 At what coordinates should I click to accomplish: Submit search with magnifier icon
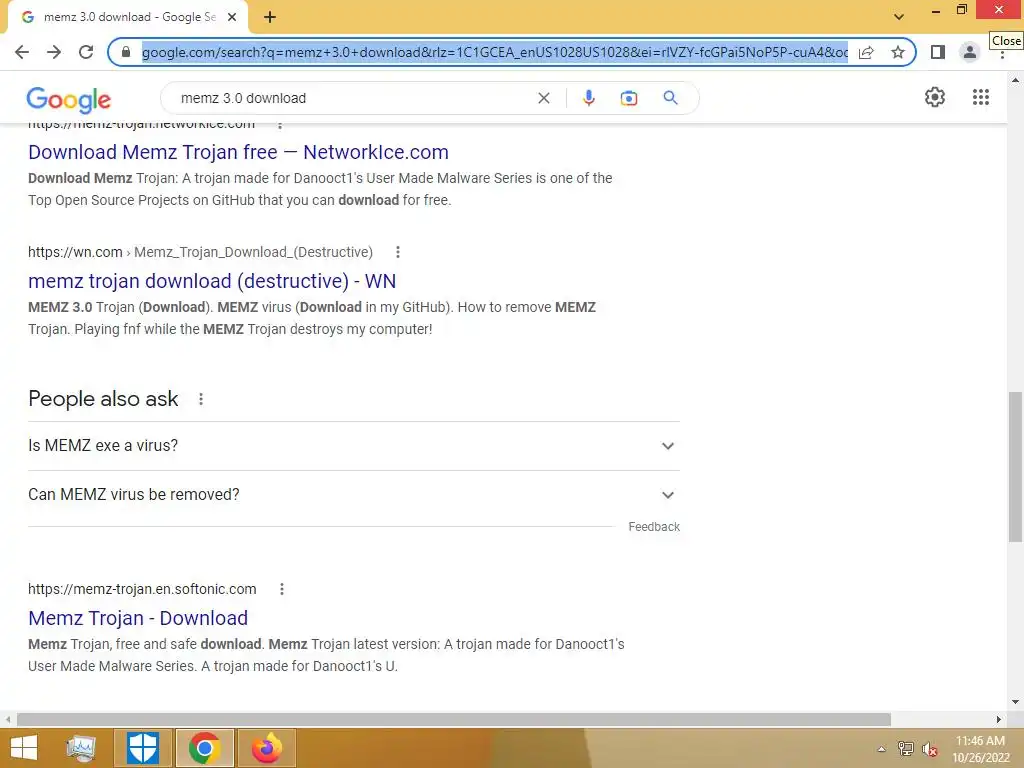670,98
